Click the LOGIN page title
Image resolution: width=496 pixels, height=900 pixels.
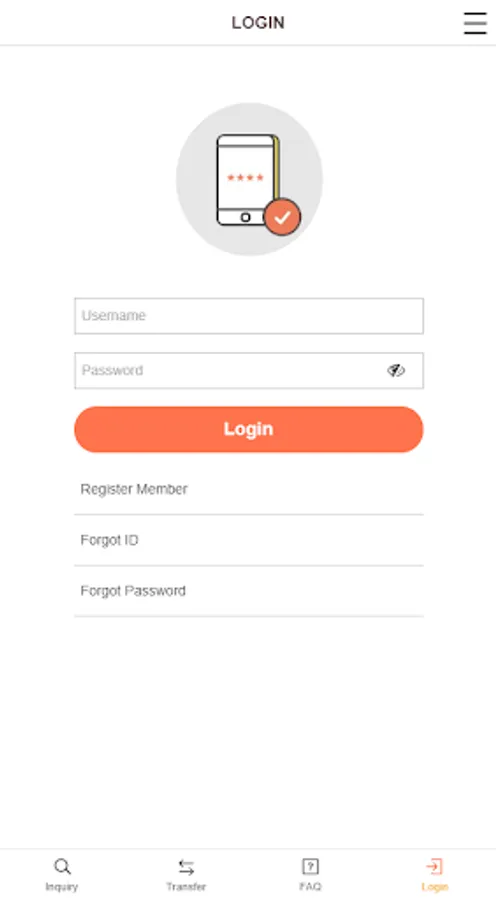coord(258,23)
